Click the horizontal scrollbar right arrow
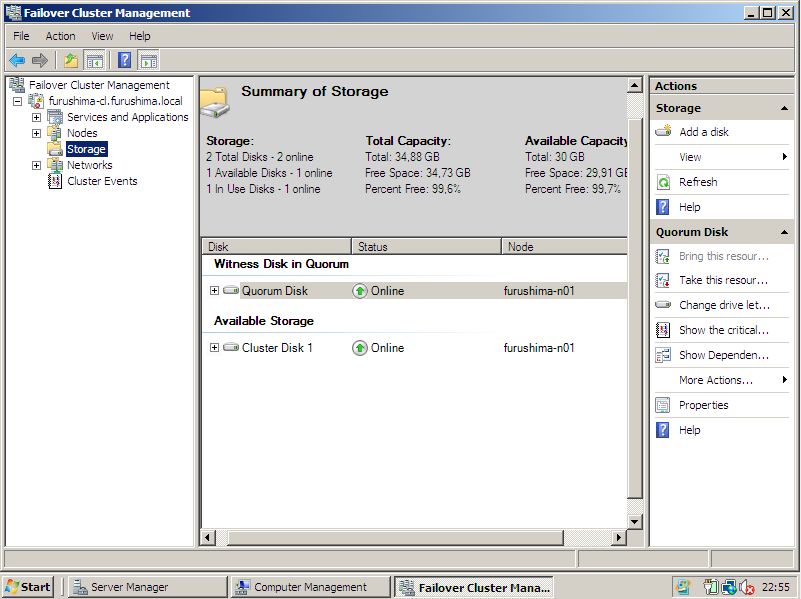Viewport: 801px width, 599px height. pos(619,537)
